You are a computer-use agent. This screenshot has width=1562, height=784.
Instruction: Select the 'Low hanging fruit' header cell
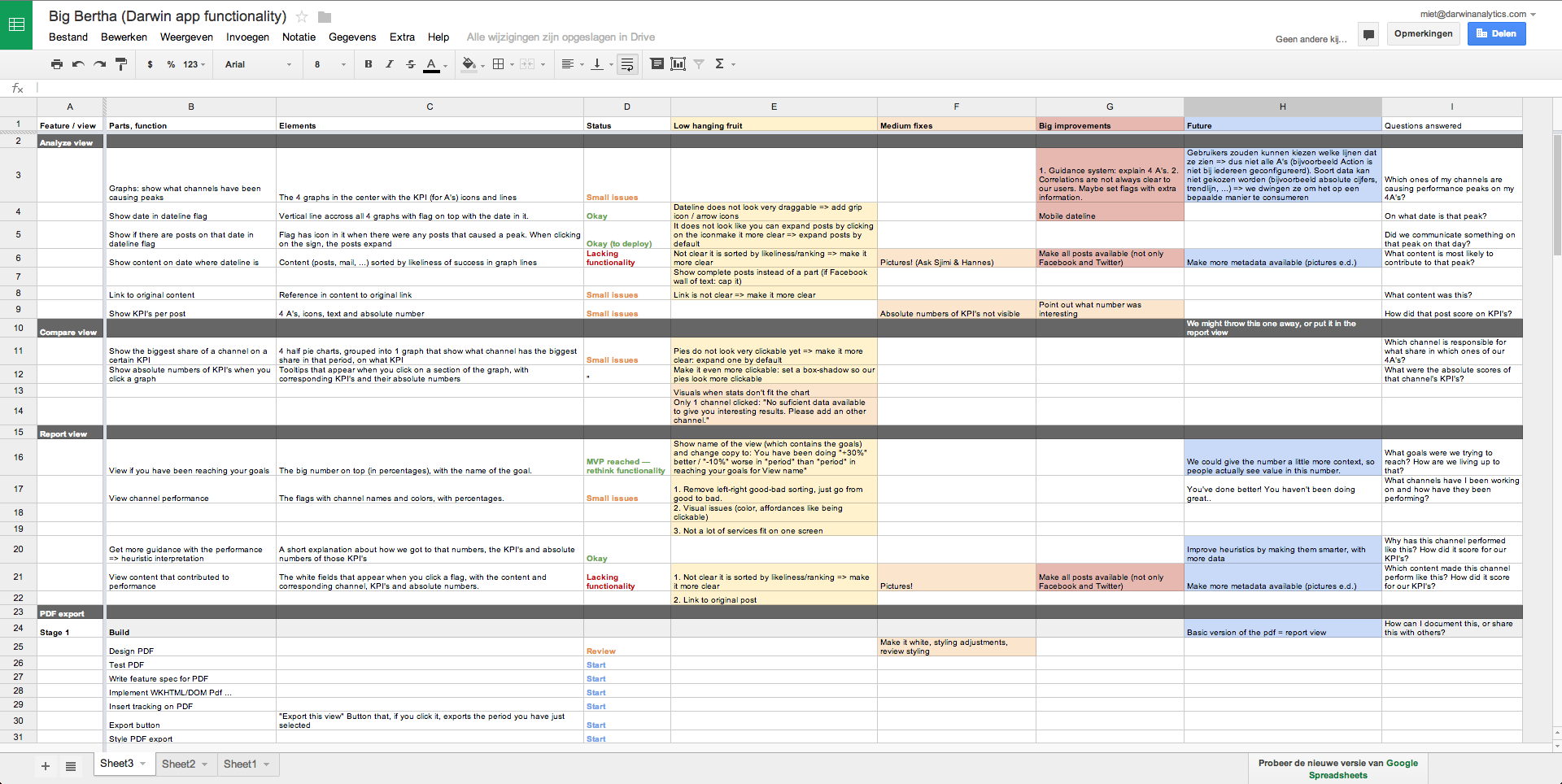[774, 125]
